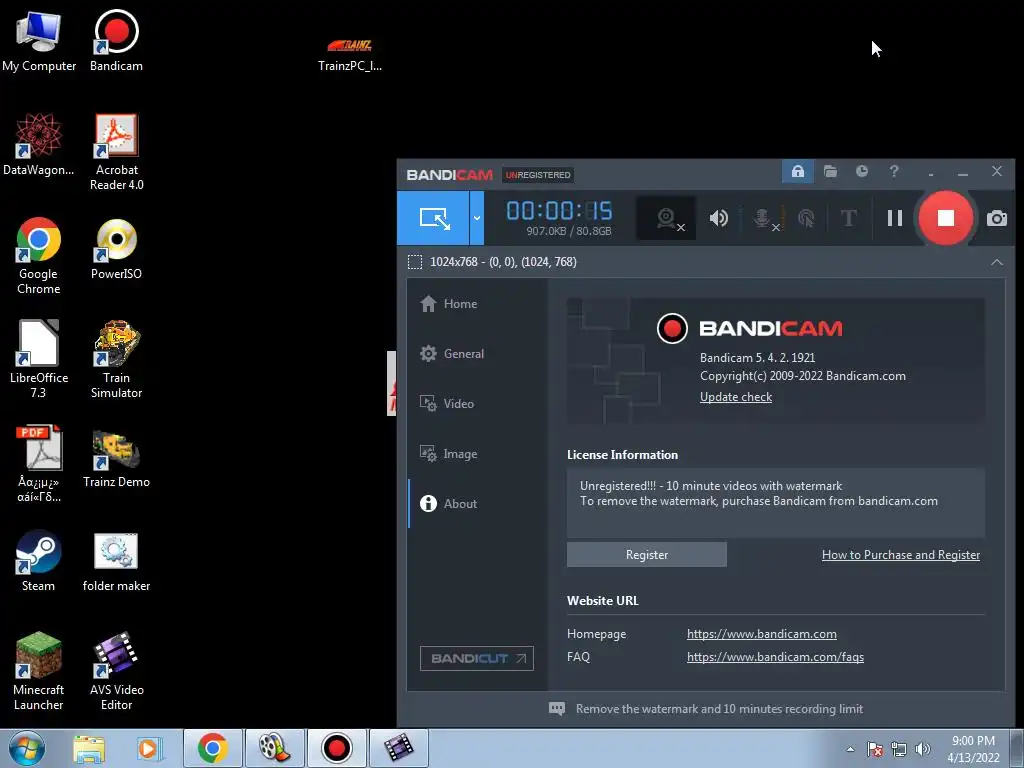Viewport: 1024px width, 768px height.
Task: Switch to AVS Video Editor taskbar button
Action: pos(399,748)
